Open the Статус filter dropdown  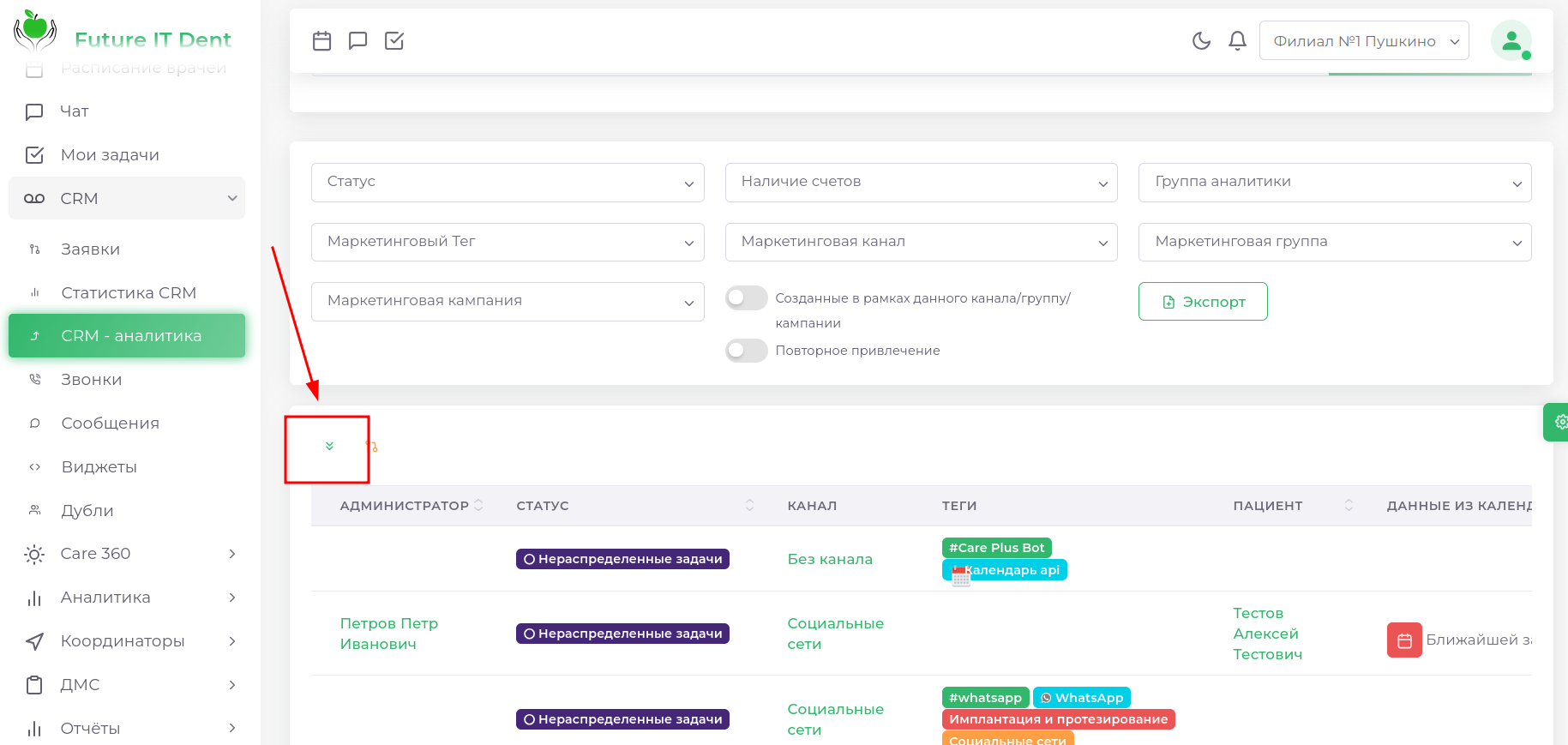click(x=508, y=183)
